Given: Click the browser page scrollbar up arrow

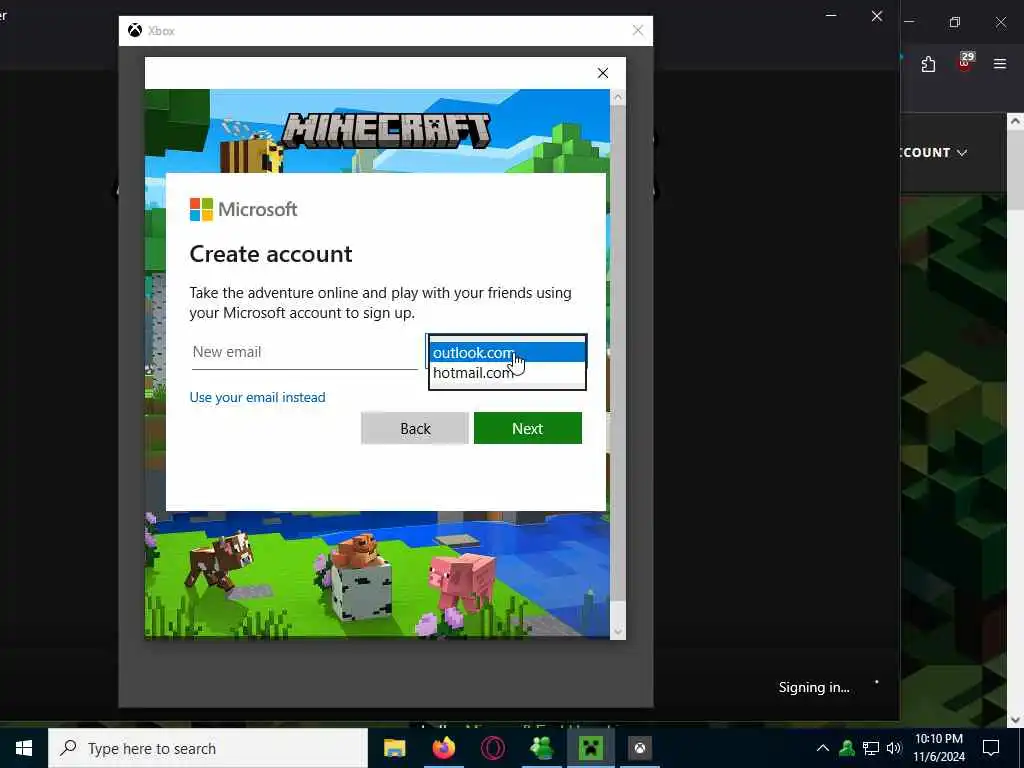Looking at the screenshot, I should coord(1015,121).
